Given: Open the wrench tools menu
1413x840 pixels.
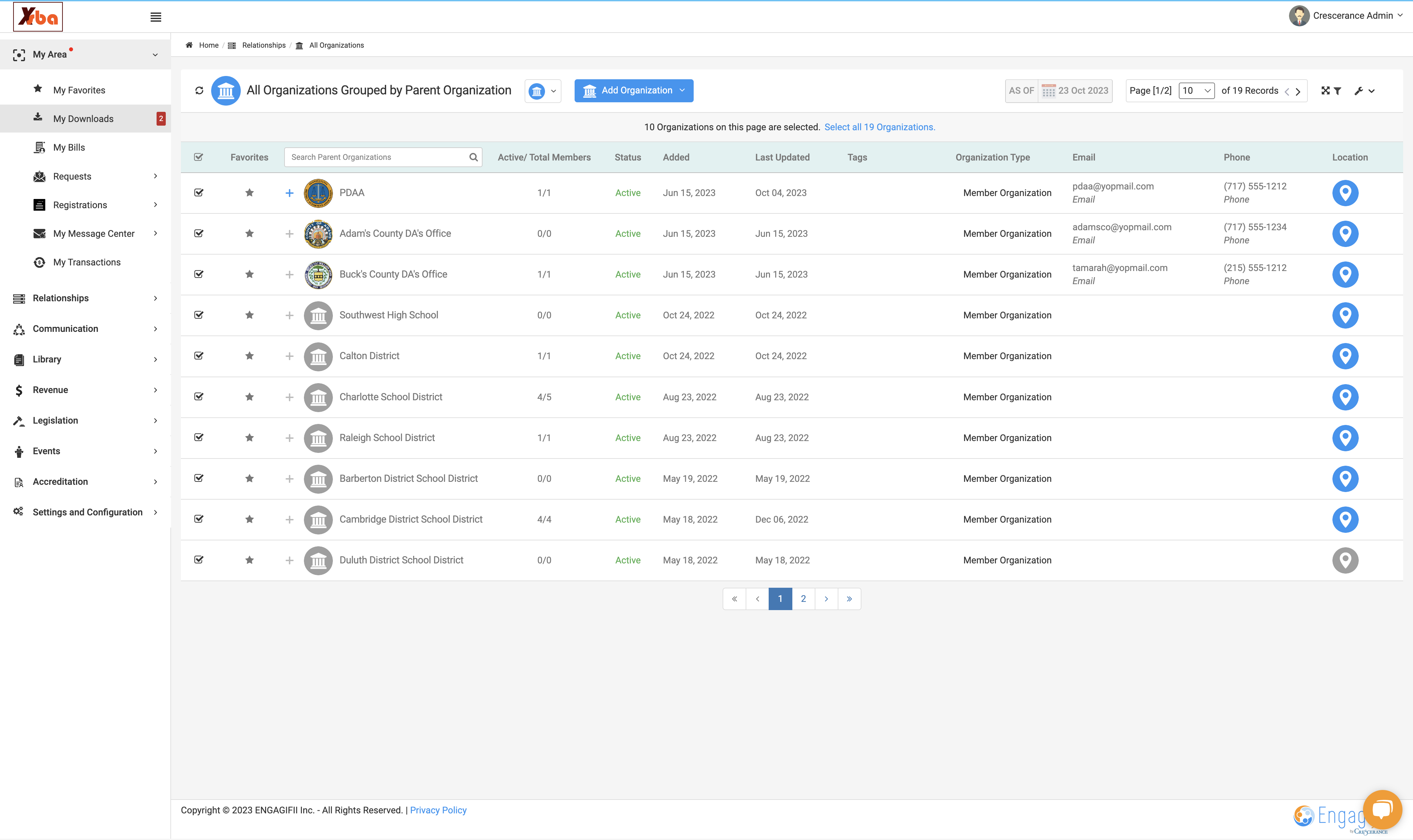Looking at the screenshot, I should (1364, 90).
